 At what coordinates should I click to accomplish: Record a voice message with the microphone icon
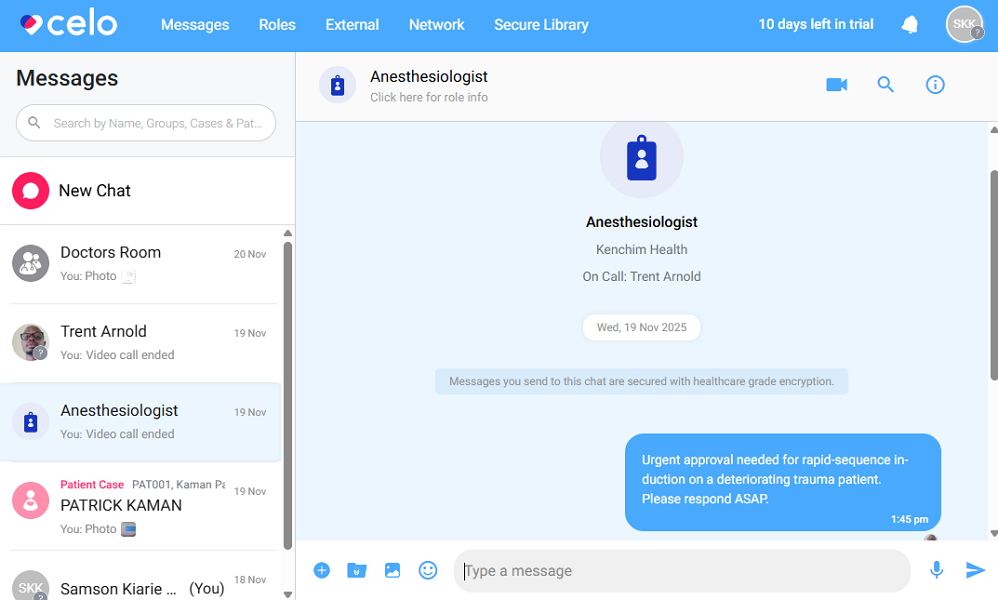point(936,569)
